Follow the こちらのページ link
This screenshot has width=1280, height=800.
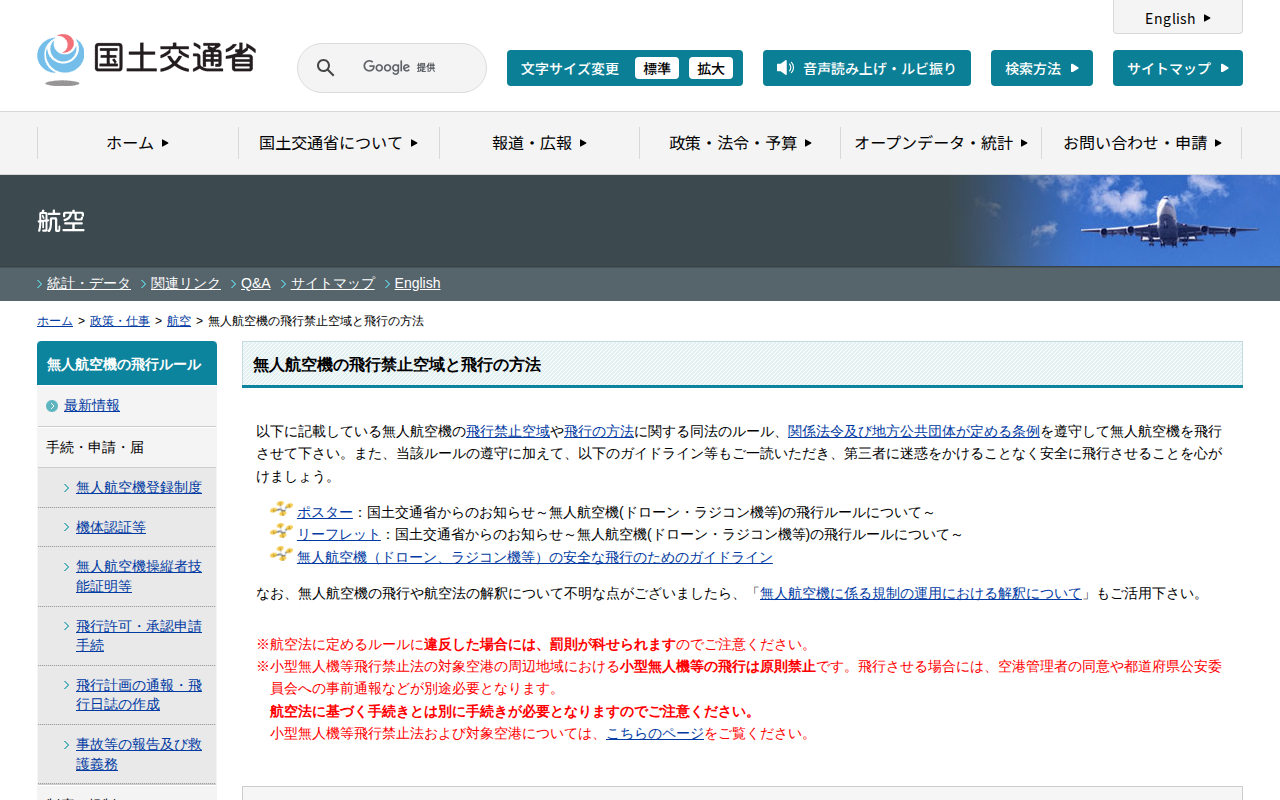pos(655,733)
